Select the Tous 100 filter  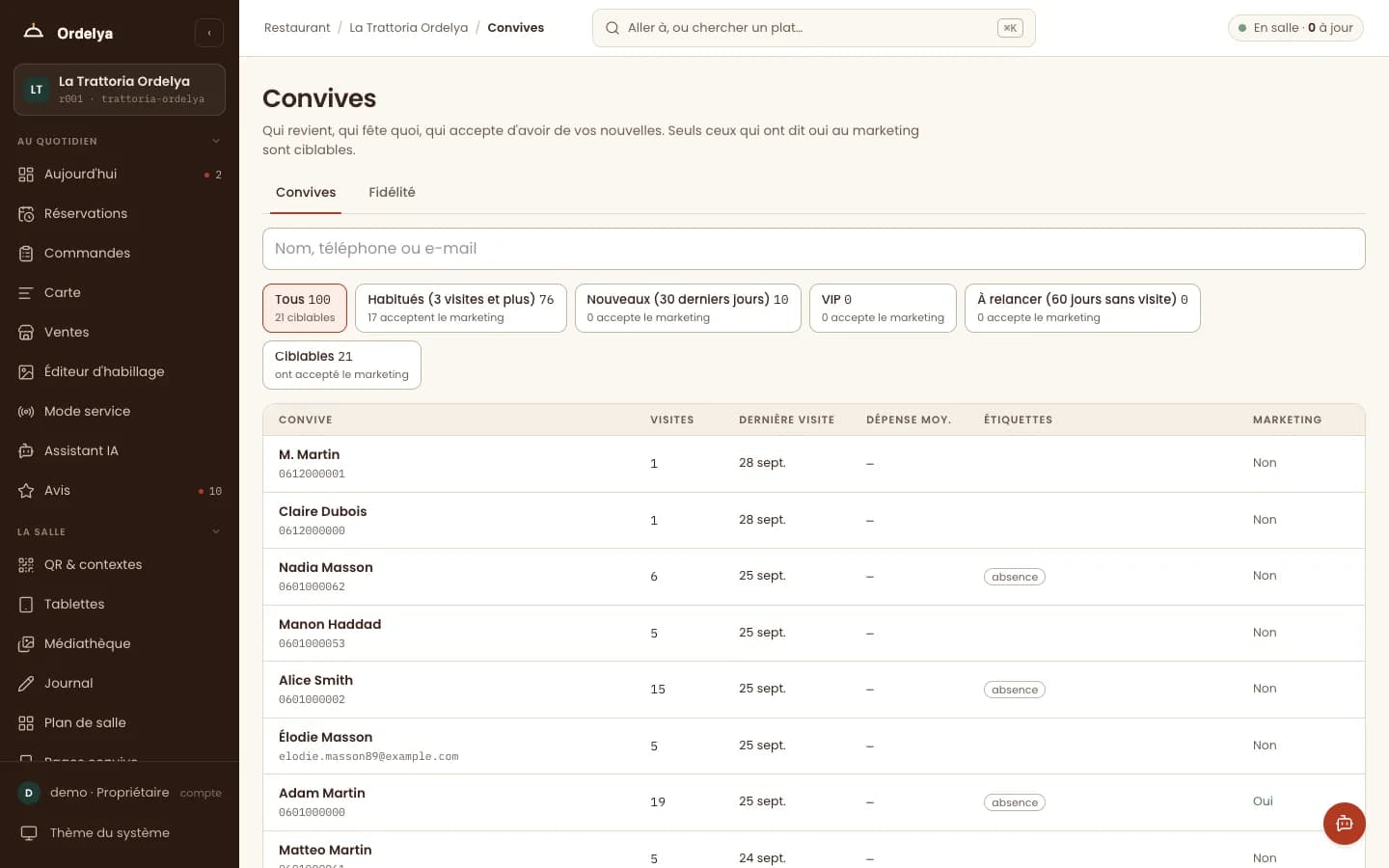coord(305,308)
